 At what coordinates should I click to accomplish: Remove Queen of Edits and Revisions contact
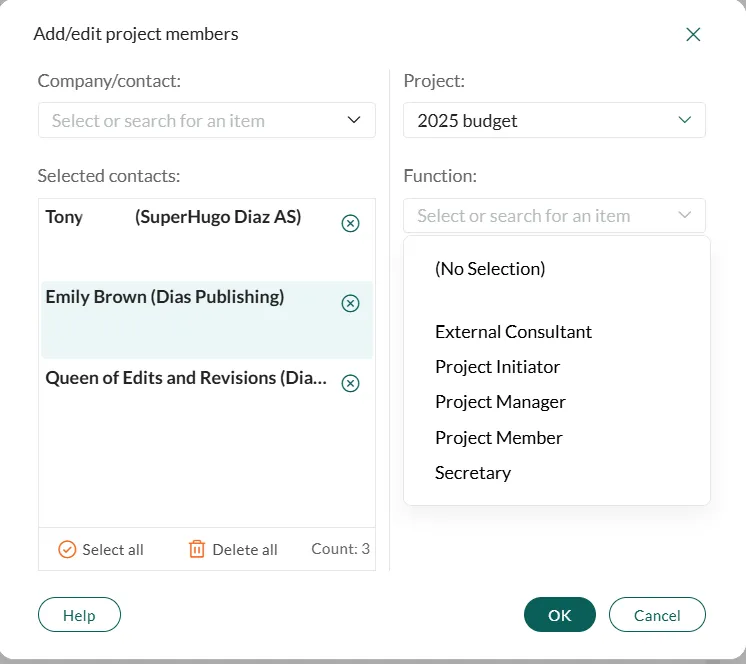[x=350, y=383]
